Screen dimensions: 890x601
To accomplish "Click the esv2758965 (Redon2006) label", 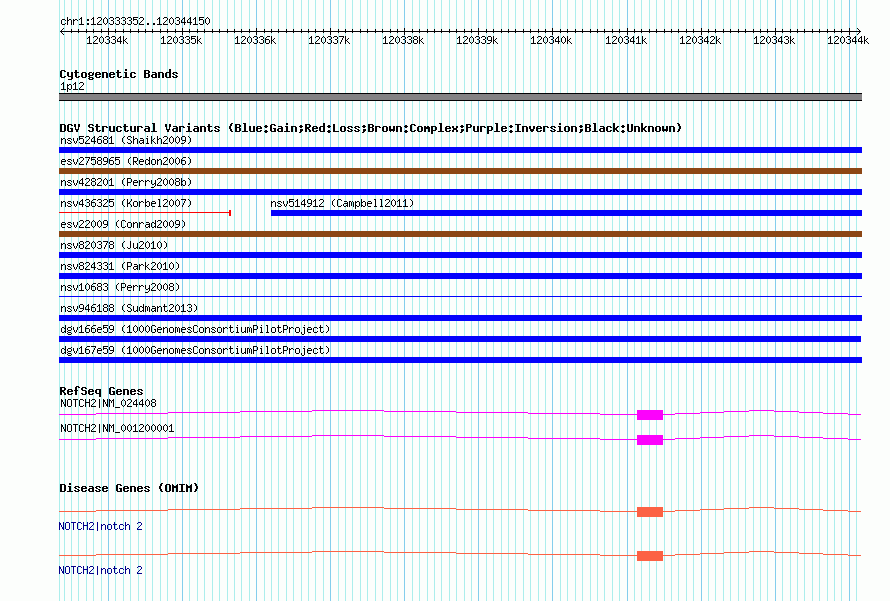I will point(126,161).
